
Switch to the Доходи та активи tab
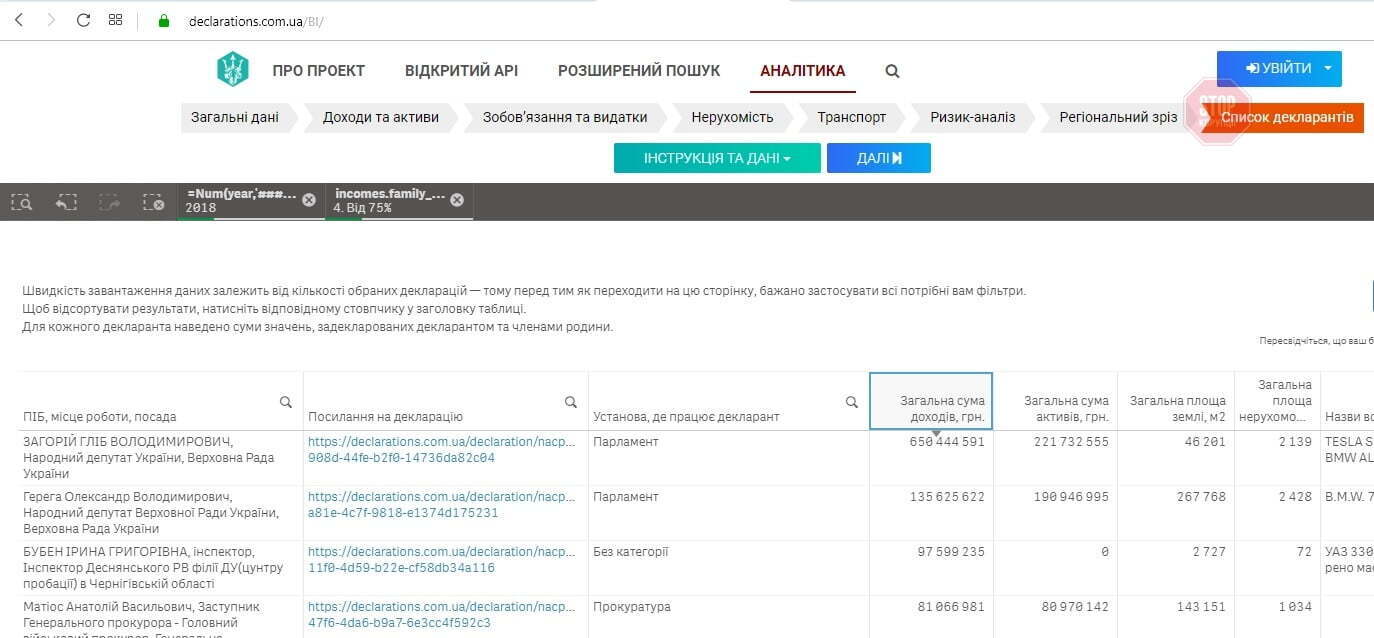click(x=380, y=117)
